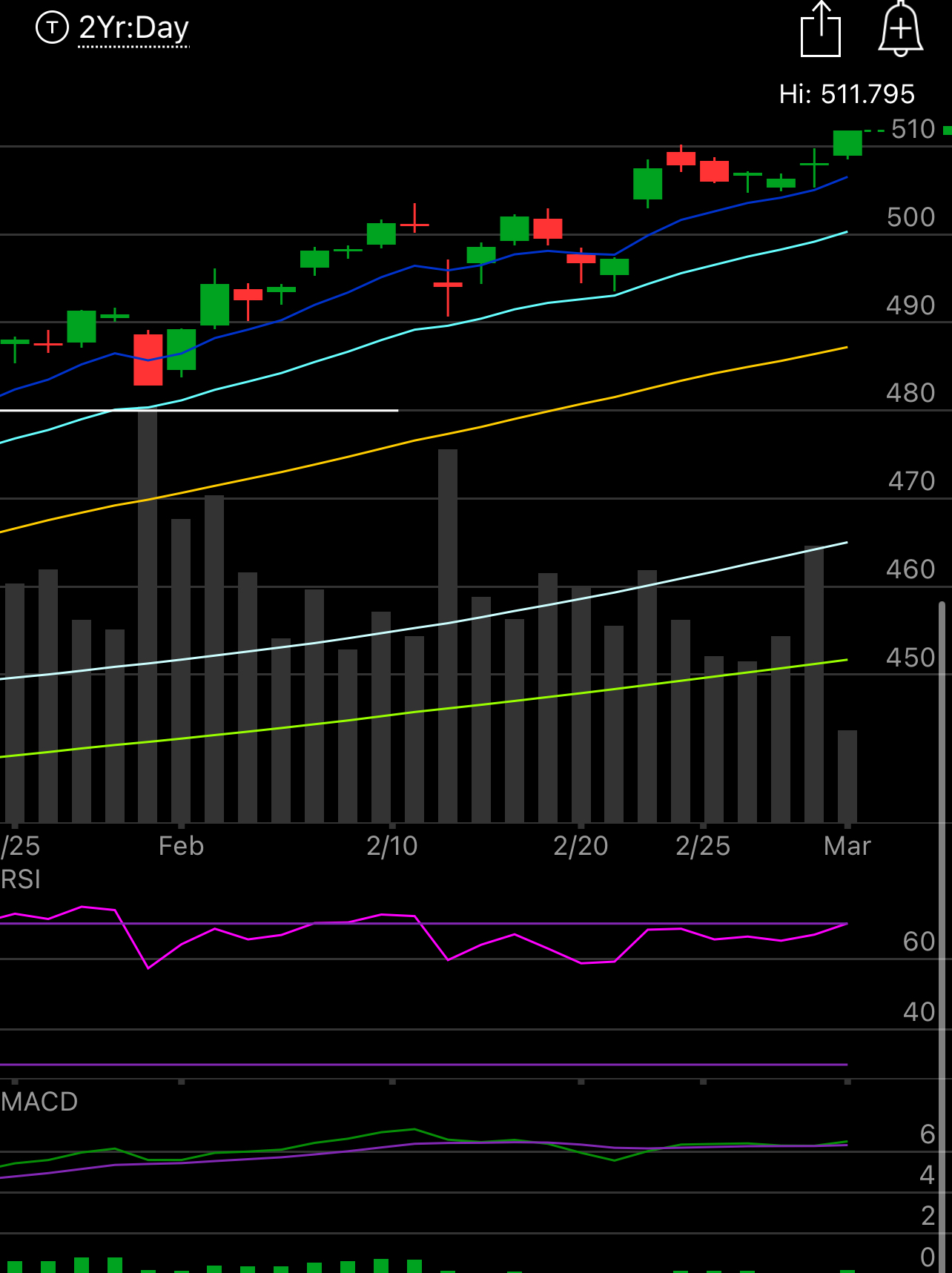This screenshot has width=952, height=1273.
Task: Tap the 490 price axis label
Action: (x=911, y=305)
